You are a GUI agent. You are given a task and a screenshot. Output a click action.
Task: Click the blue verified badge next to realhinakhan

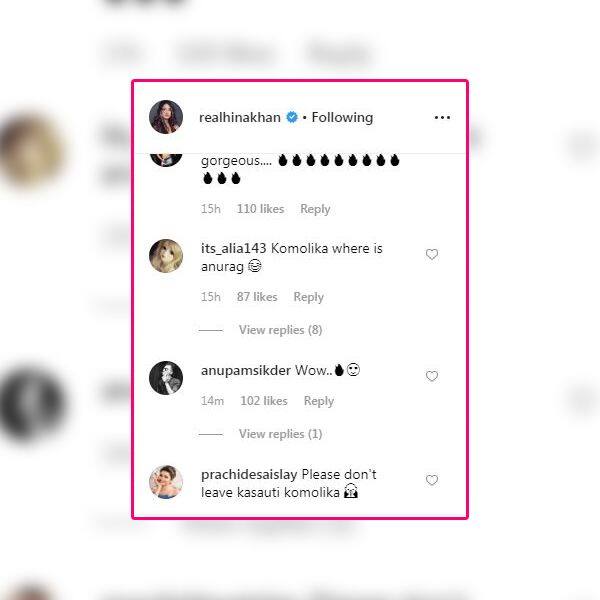click(292, 117)
